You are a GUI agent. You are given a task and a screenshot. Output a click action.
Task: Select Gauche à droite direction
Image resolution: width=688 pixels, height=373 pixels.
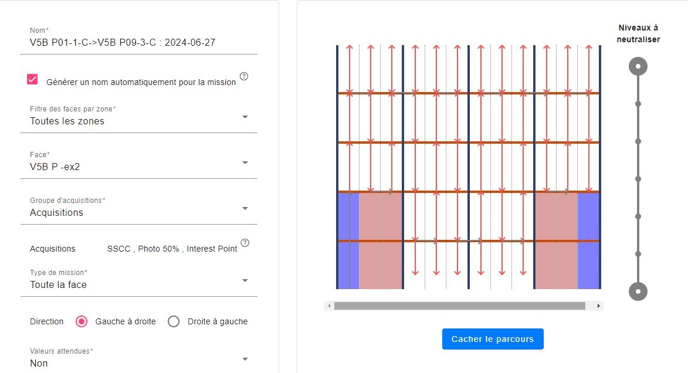point(81,322)
